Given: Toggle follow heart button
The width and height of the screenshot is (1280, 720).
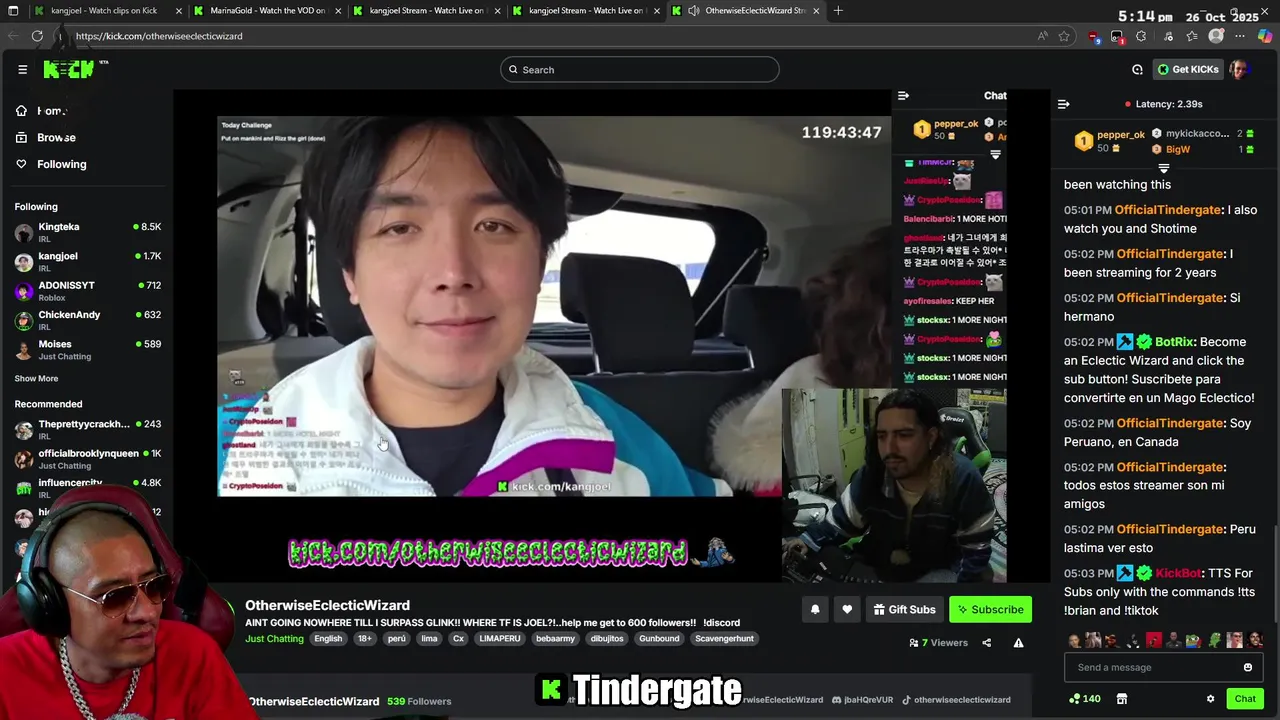Looking at the screenshot, I should coord(847,609).
